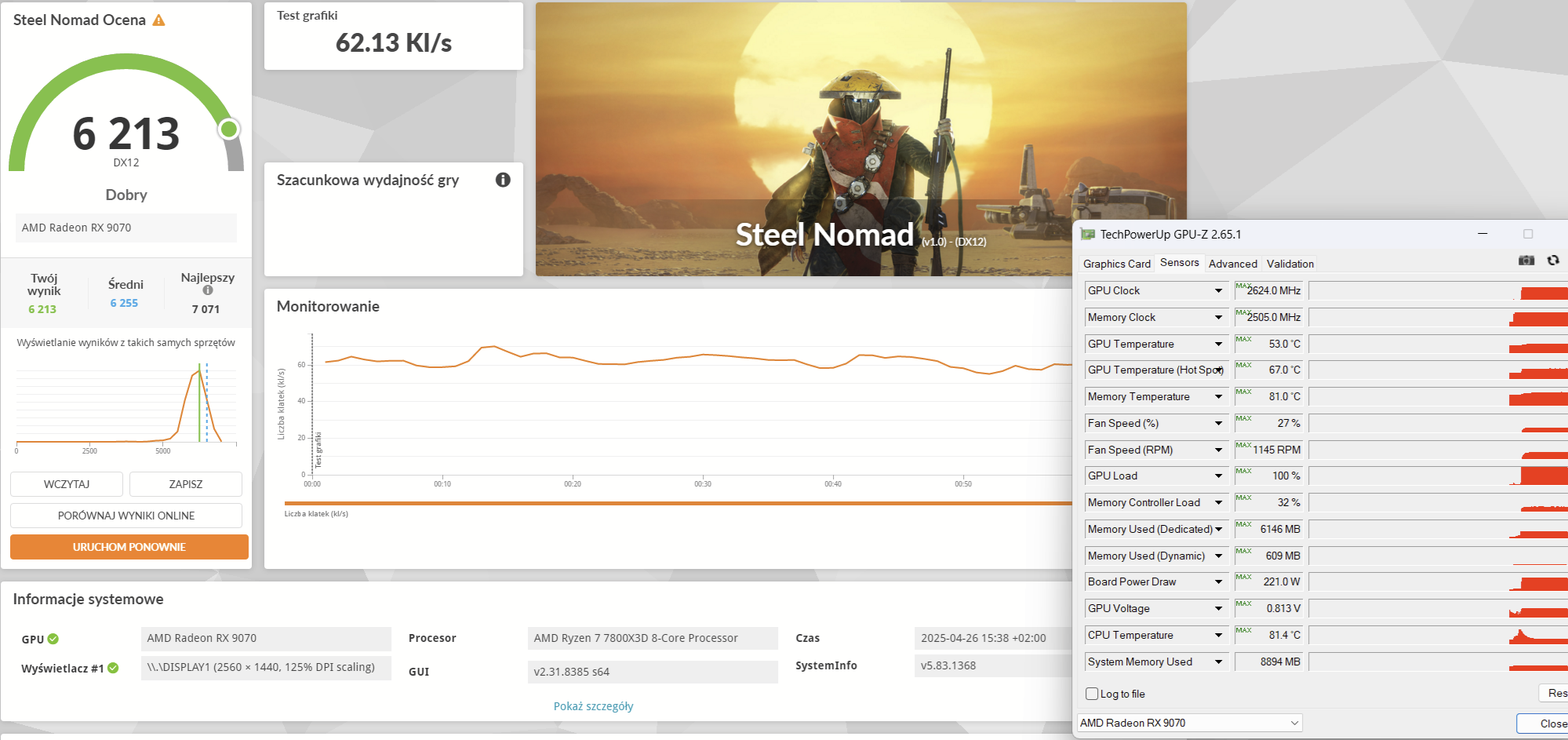Screen dimensions: 1568x740
Task: Click info icon next to Szacunkowa wydajność gry
Action: tap(503, 180)
